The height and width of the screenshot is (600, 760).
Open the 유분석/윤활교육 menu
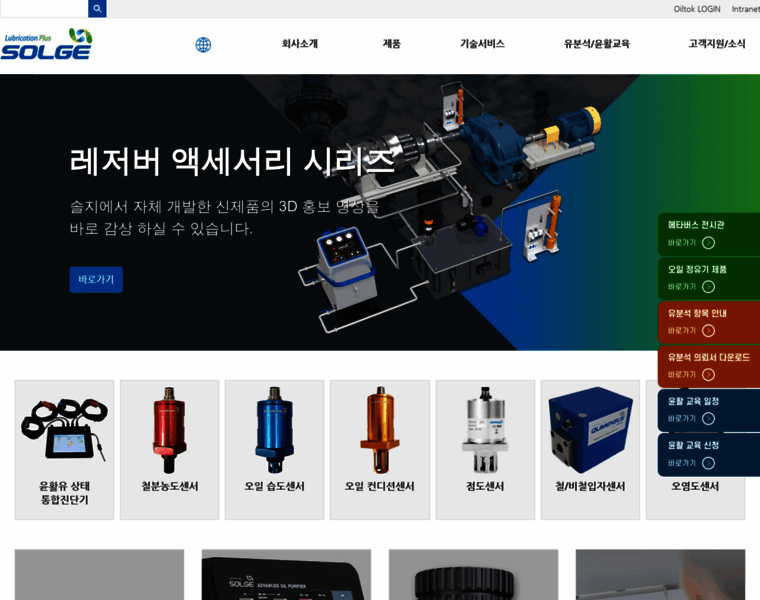tap(597, 44)
